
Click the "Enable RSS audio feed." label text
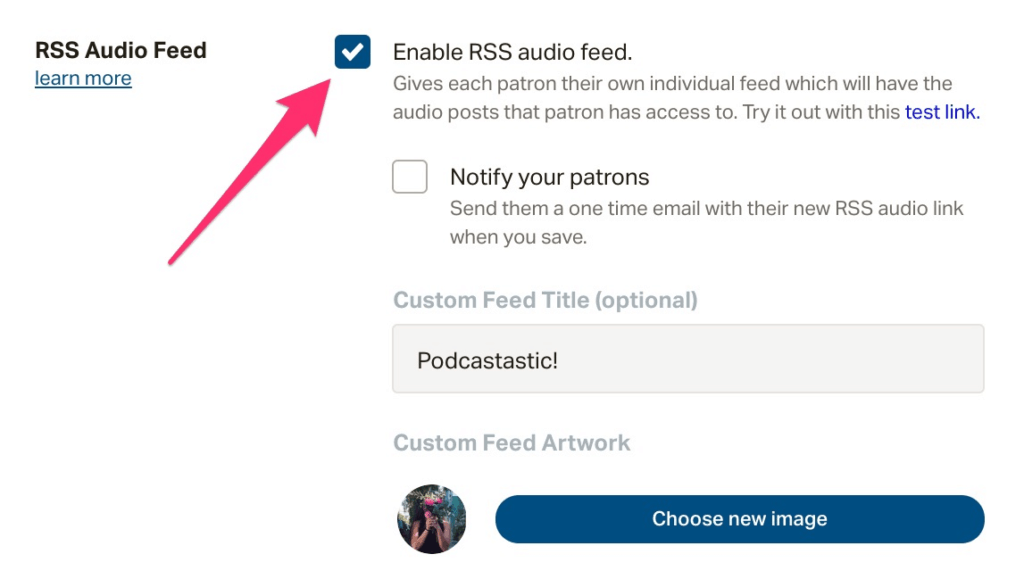coord(512,52)
